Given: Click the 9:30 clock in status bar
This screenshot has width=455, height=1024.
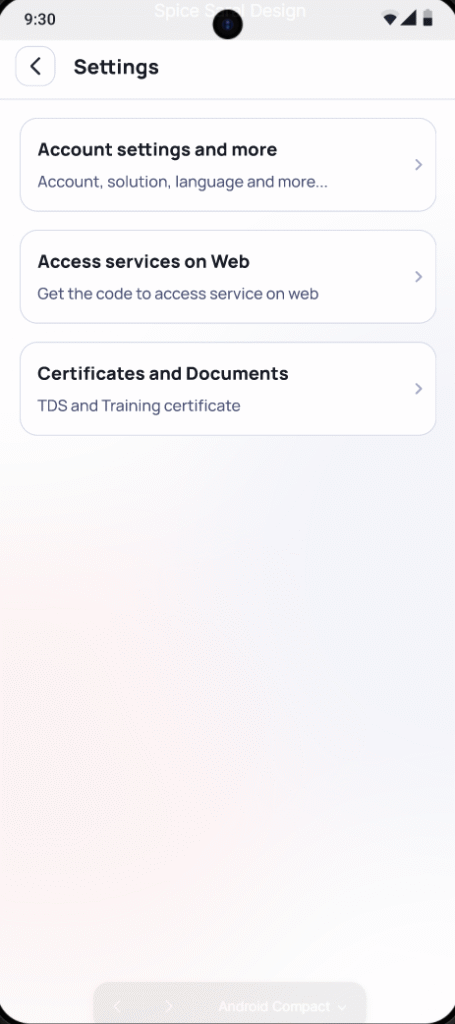Looking at the screenshot, I should point(40,19).
